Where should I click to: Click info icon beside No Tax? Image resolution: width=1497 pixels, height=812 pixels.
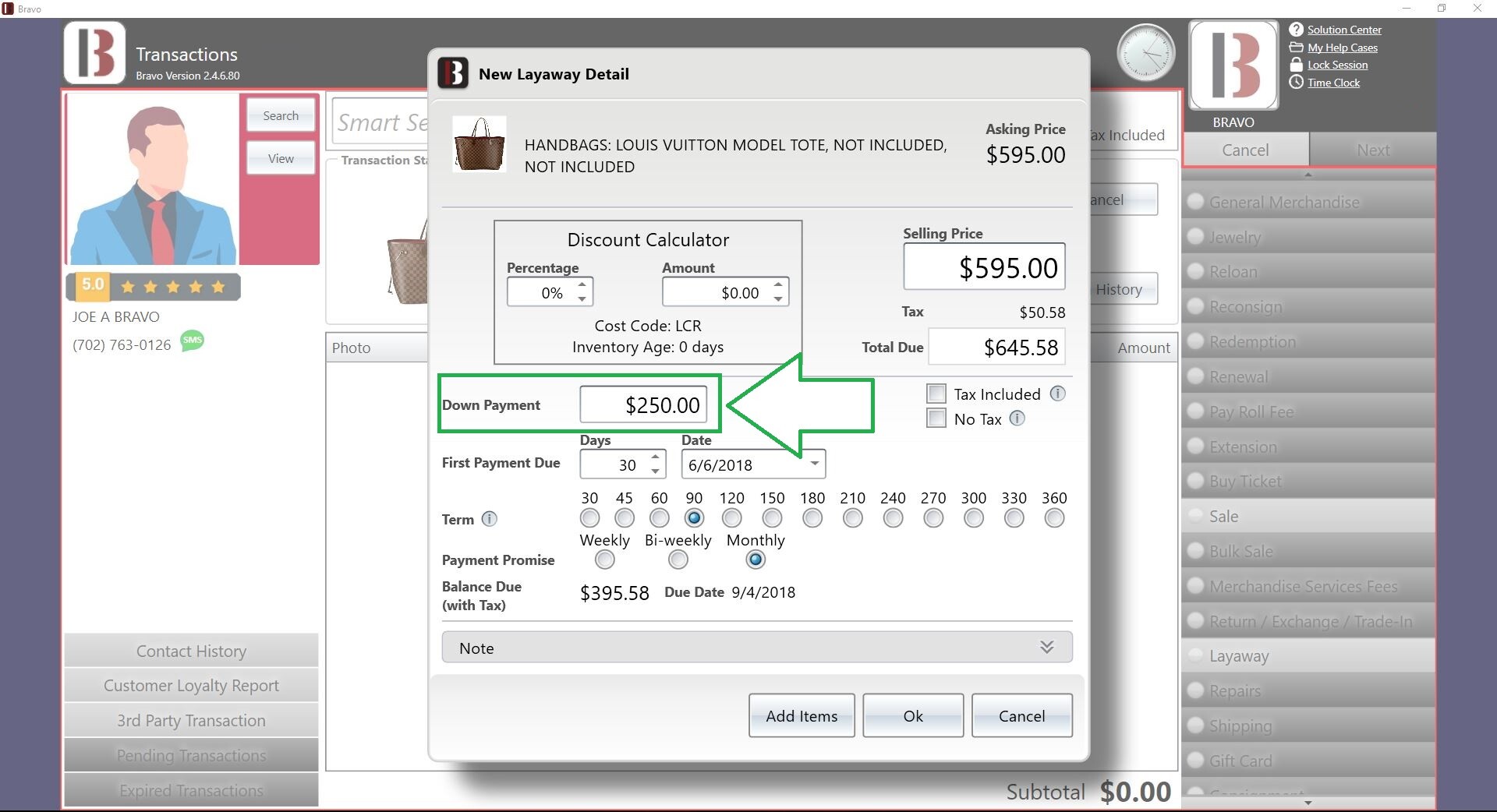tap(1017, 418)
